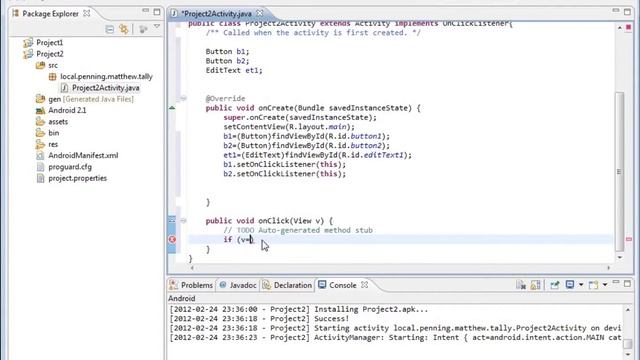The image size is (640, 360).
Task: Close the *Project2Activity.java editor tab
Action: click(x=260, y=13)
